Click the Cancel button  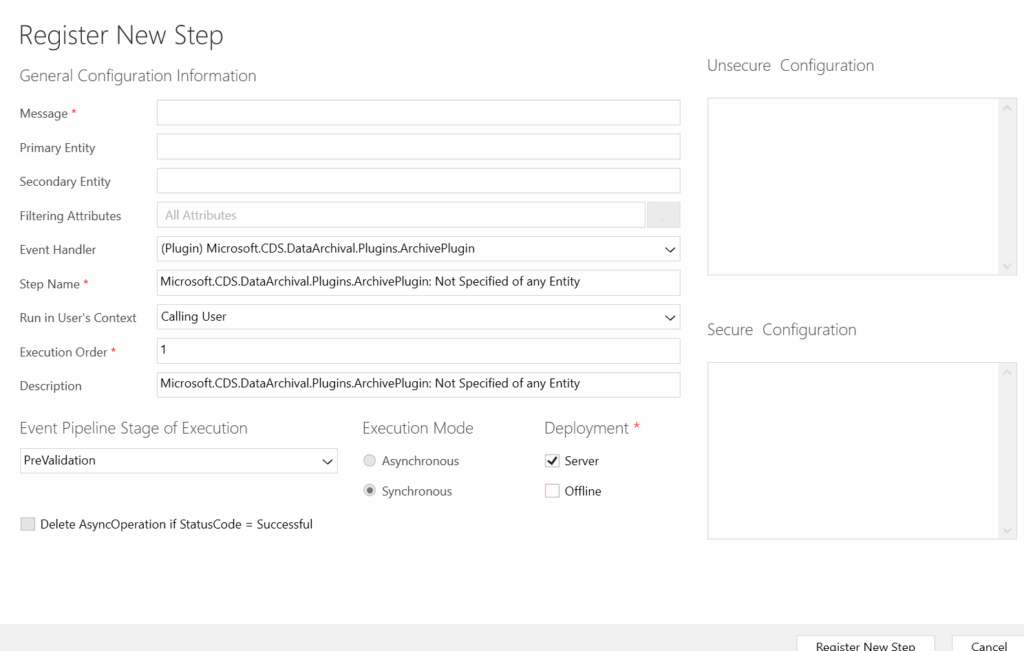click(988, 645)
